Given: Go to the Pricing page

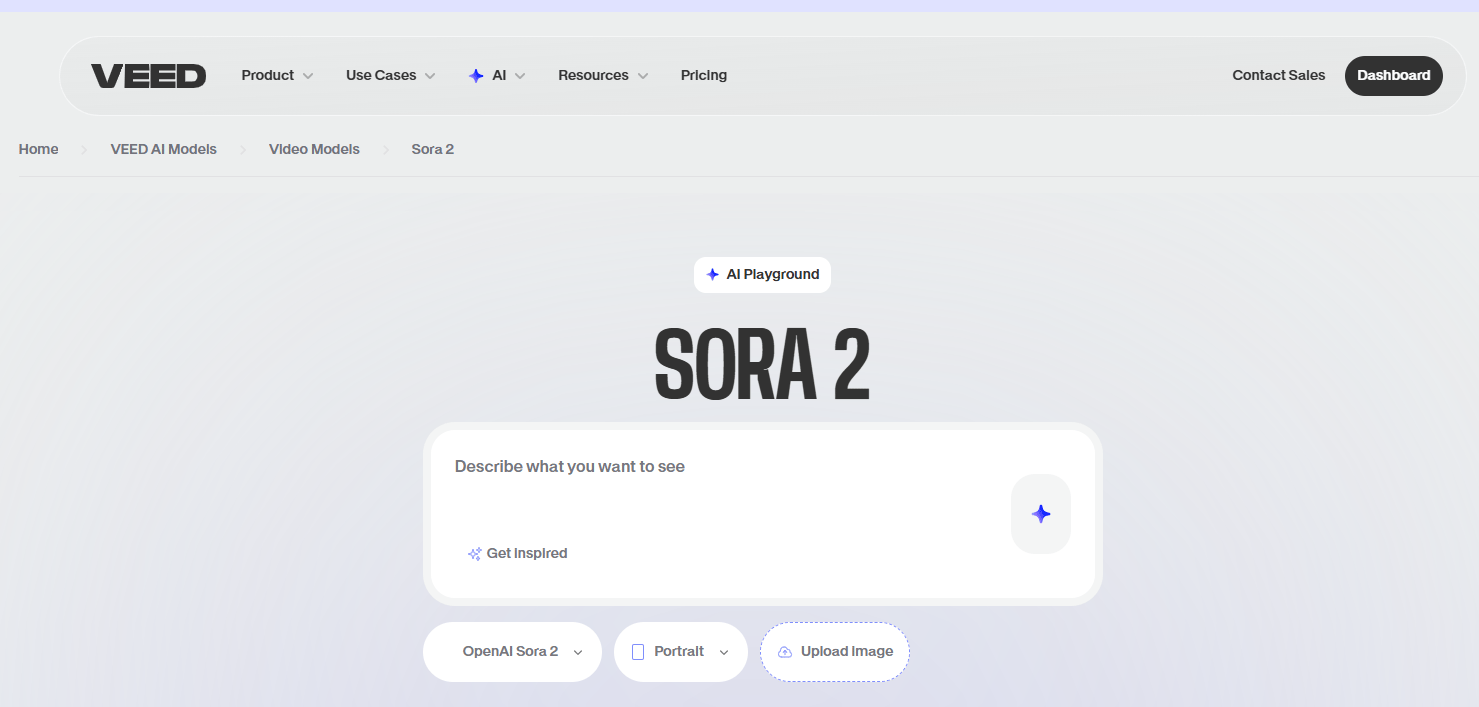Looking at the screenshot, I should pos(704,76).
